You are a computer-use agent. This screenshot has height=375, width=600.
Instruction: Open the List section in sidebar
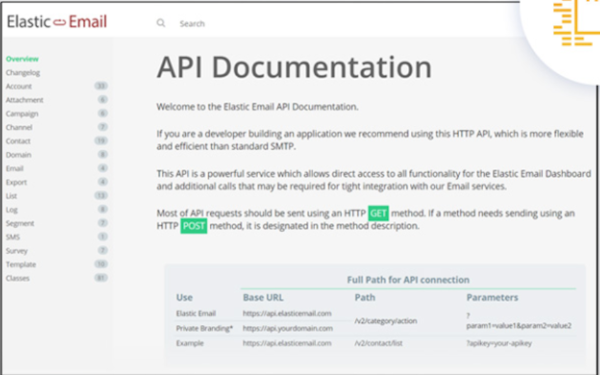[11, 196]
